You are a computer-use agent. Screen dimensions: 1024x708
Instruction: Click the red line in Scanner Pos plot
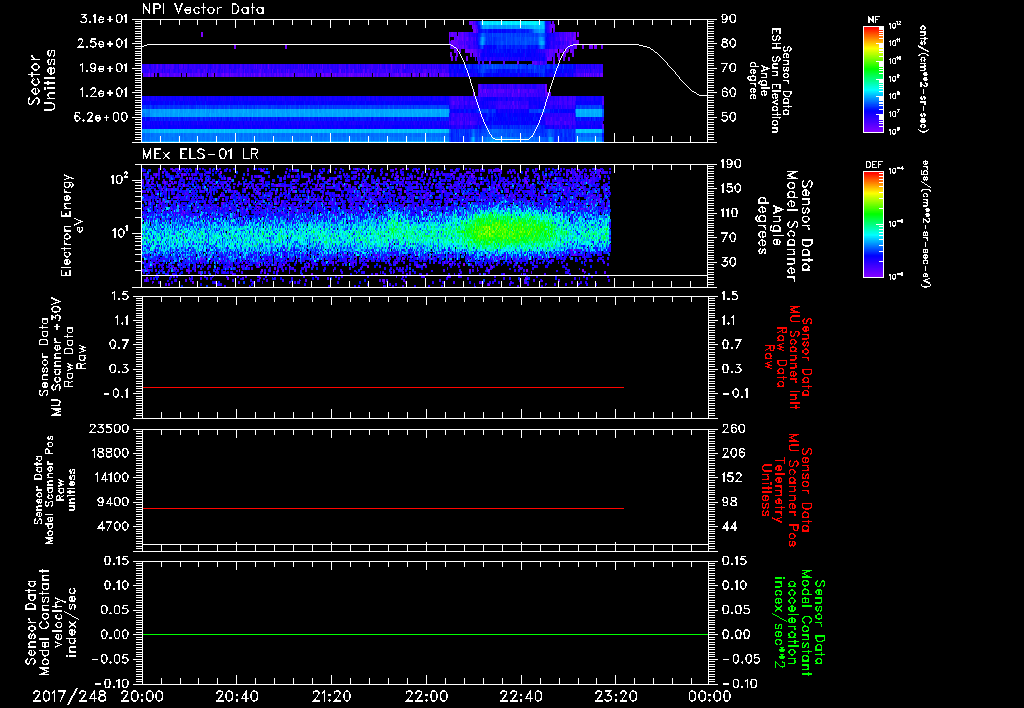click(383, 508)
